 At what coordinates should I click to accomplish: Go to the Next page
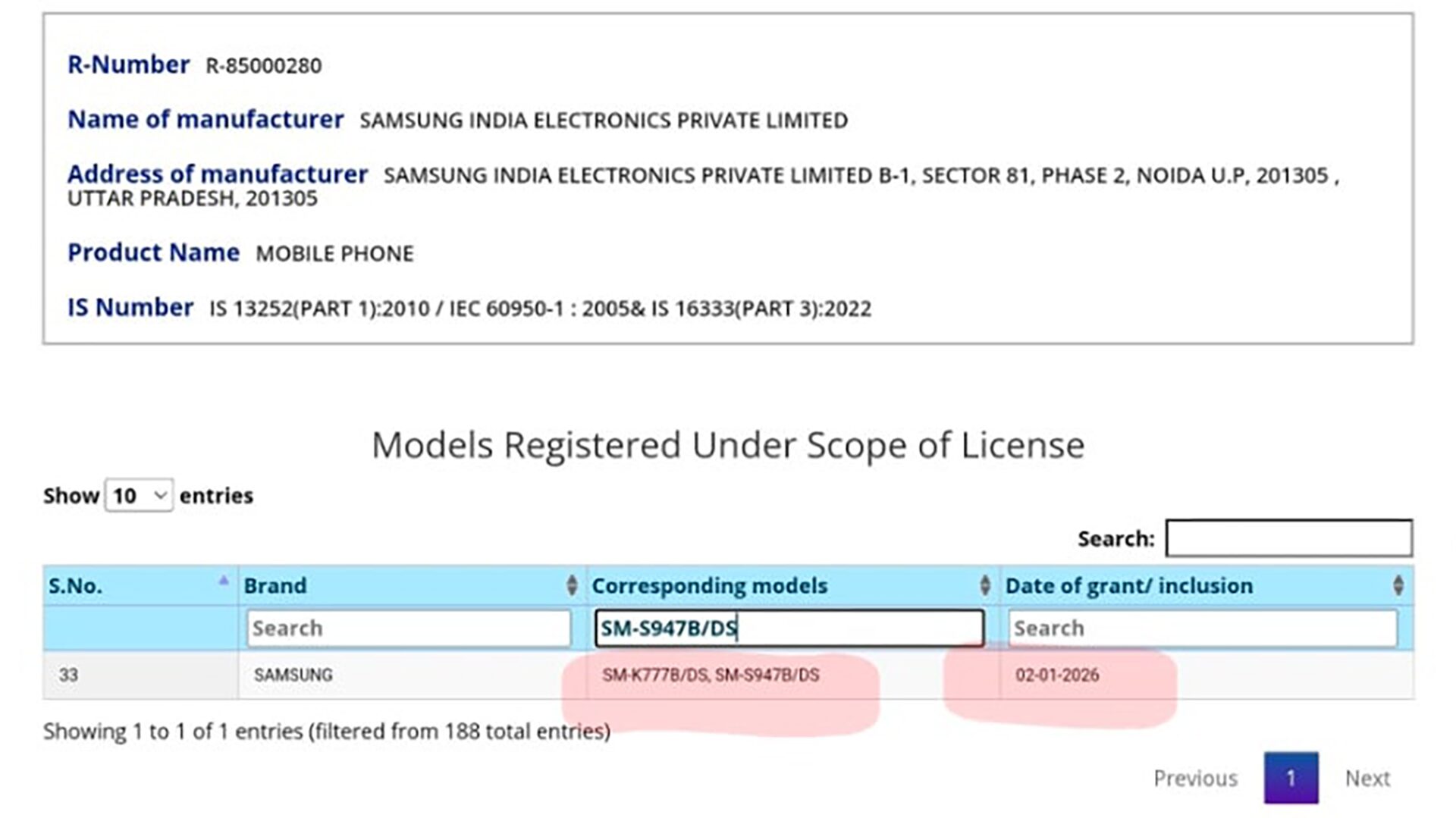pos(1367,779)
